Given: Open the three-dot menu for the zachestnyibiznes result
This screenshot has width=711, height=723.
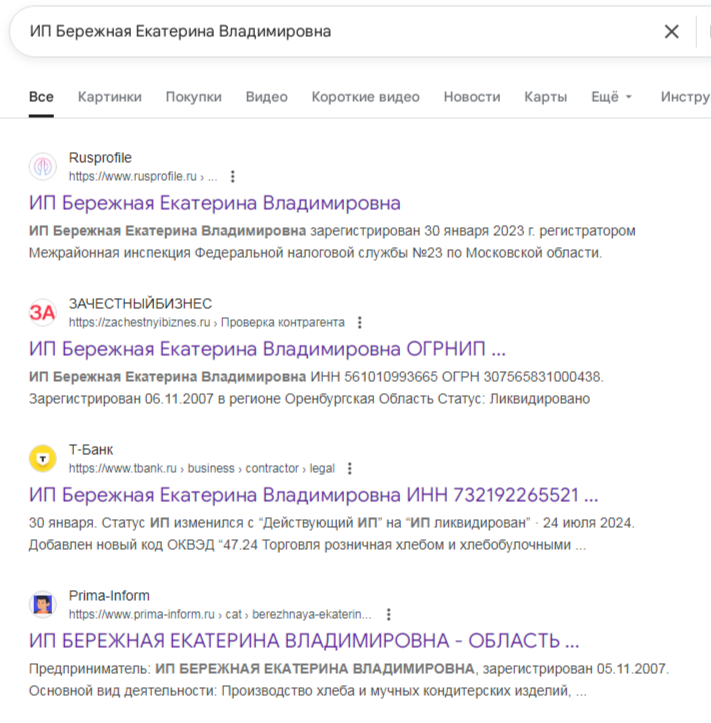Looking at the screenshot, I should coord(360,323).
